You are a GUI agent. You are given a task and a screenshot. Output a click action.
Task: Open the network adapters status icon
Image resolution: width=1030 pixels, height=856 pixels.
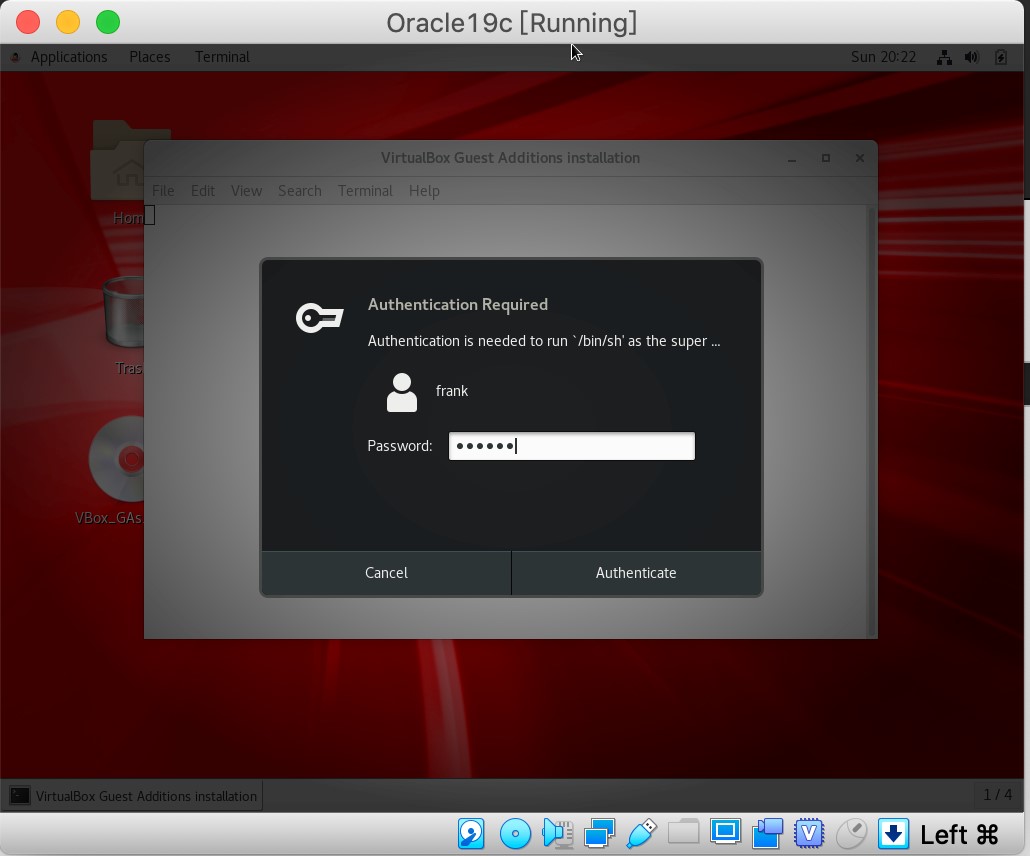pos(599,834)
